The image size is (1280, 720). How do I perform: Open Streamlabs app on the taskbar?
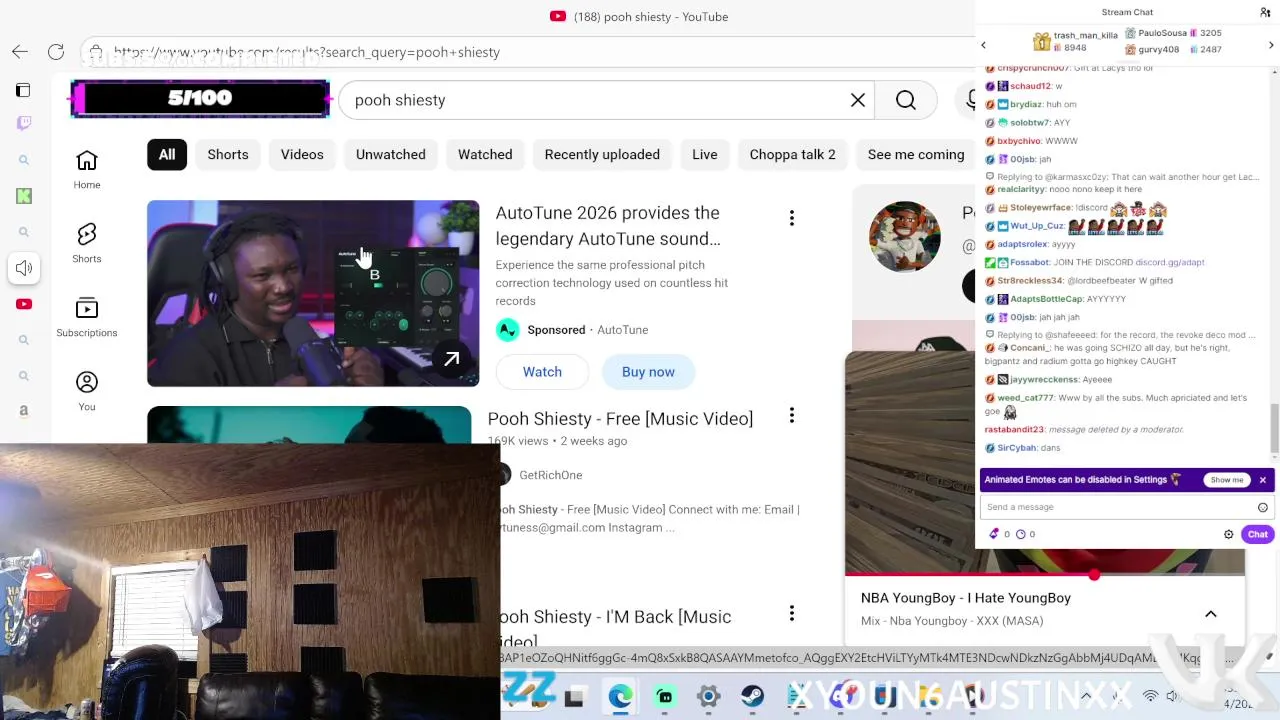664,697
